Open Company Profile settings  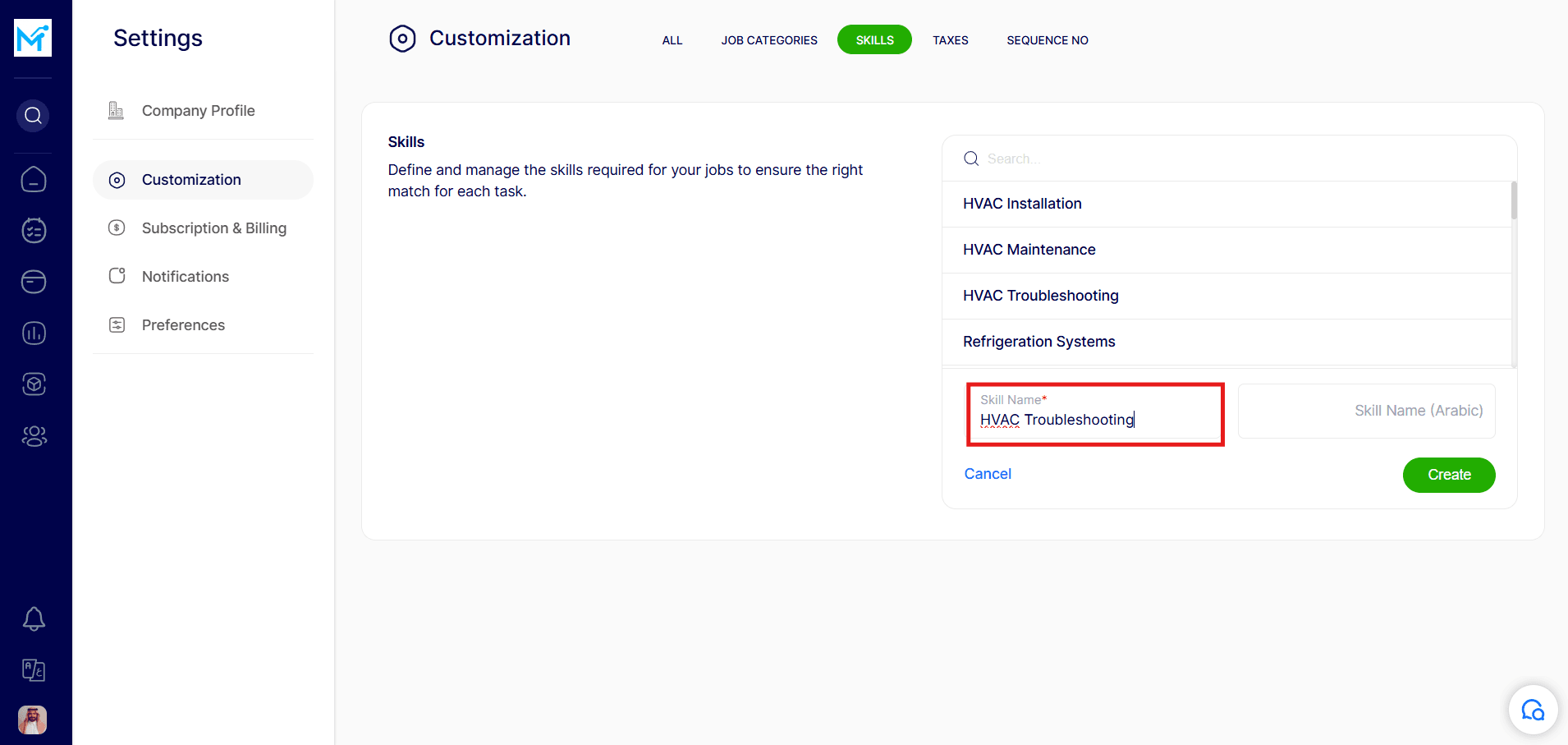tap(198, 111)
